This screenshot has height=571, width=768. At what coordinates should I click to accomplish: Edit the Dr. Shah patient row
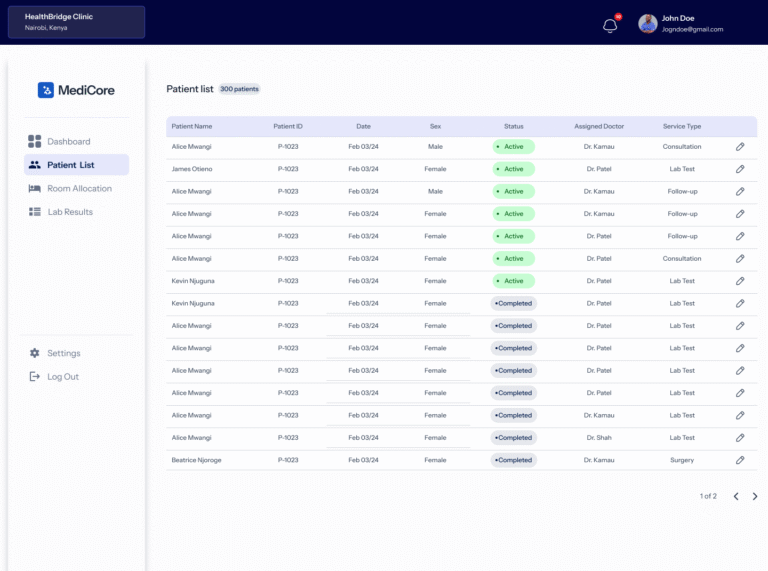(740, 438)
